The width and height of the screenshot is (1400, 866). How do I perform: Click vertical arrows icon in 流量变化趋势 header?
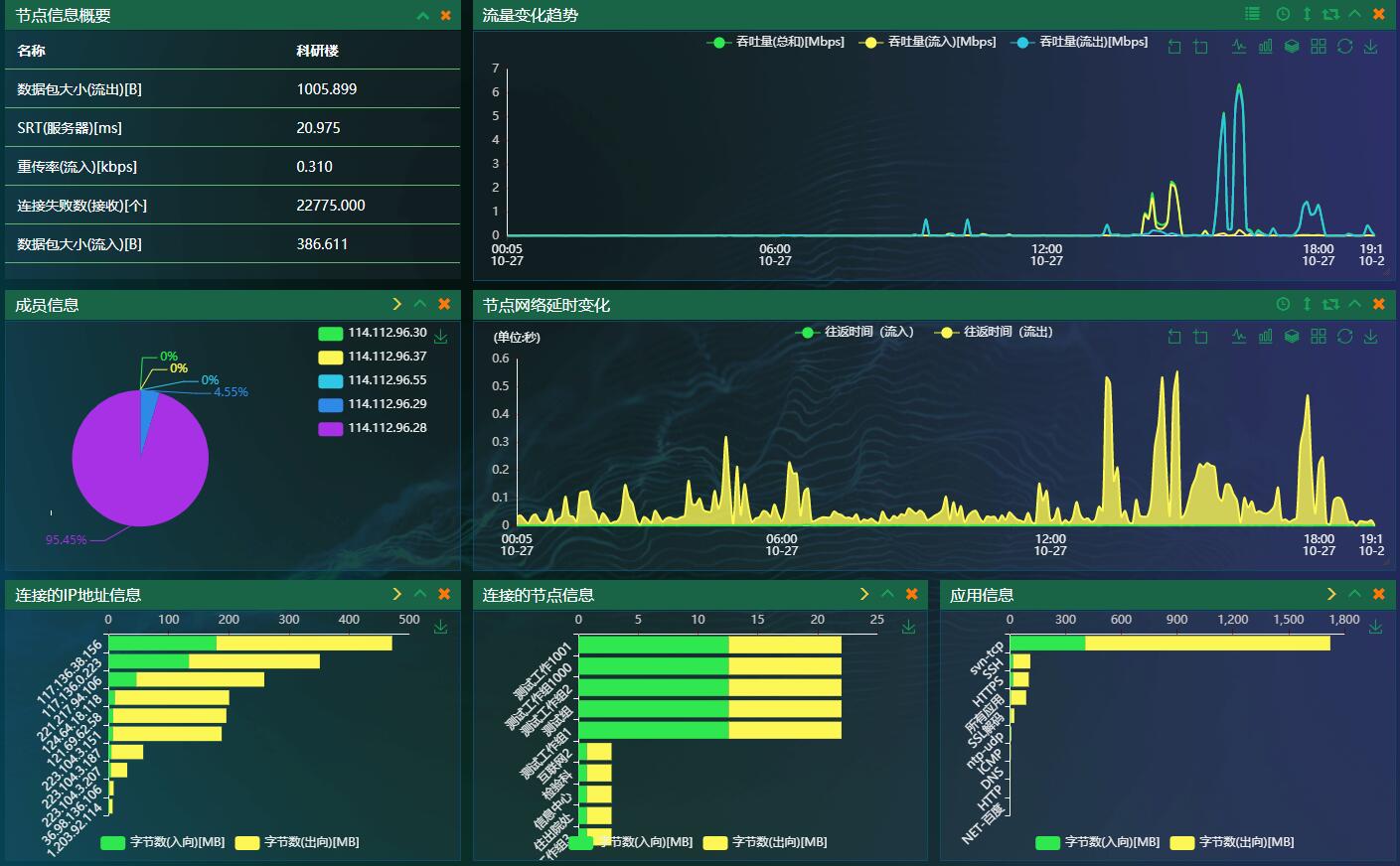(x=1307, y=14)
